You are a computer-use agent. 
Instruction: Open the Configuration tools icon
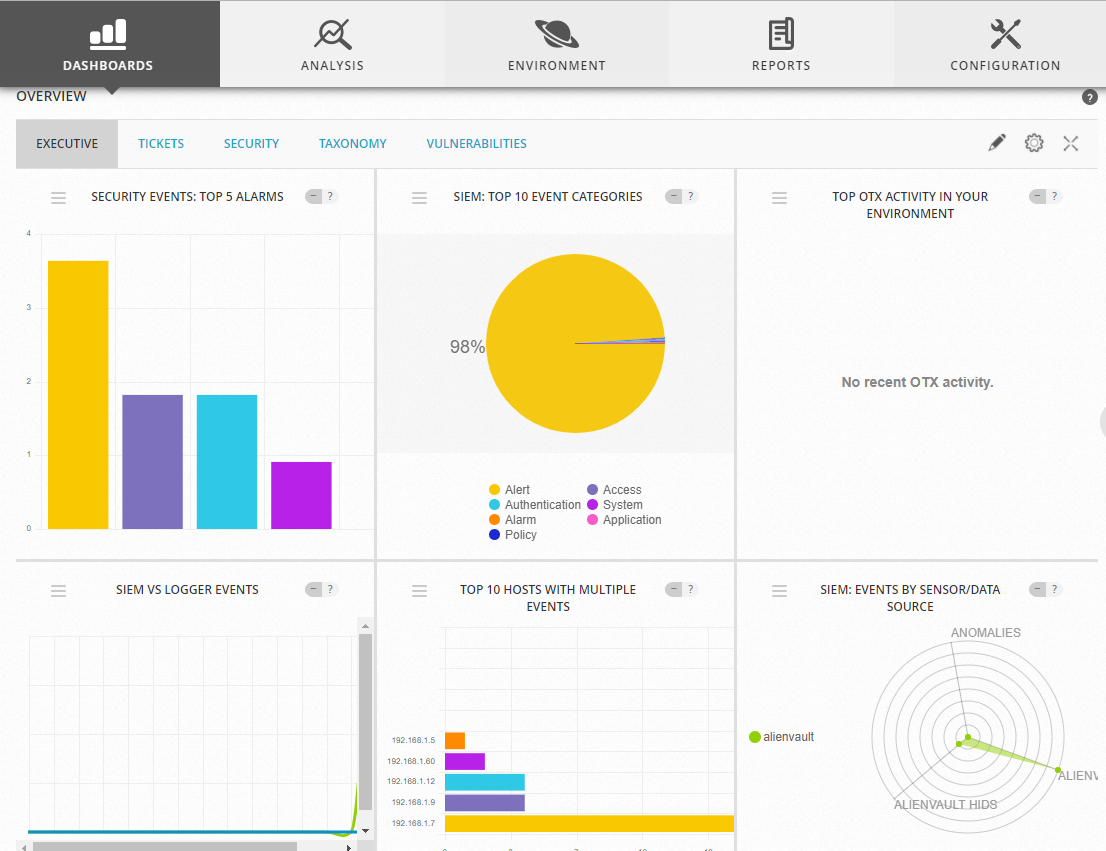(1005, 34)
